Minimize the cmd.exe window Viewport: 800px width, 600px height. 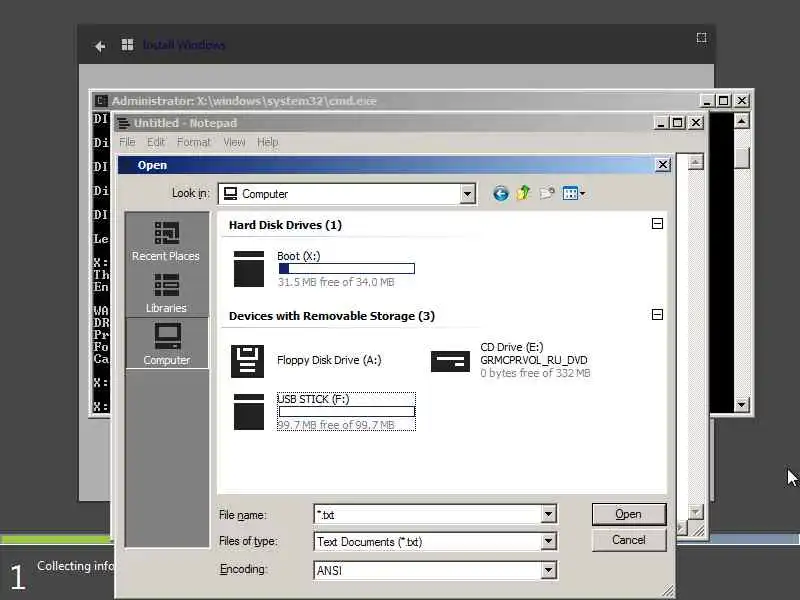pyautogui.click(x=707, y=101)
